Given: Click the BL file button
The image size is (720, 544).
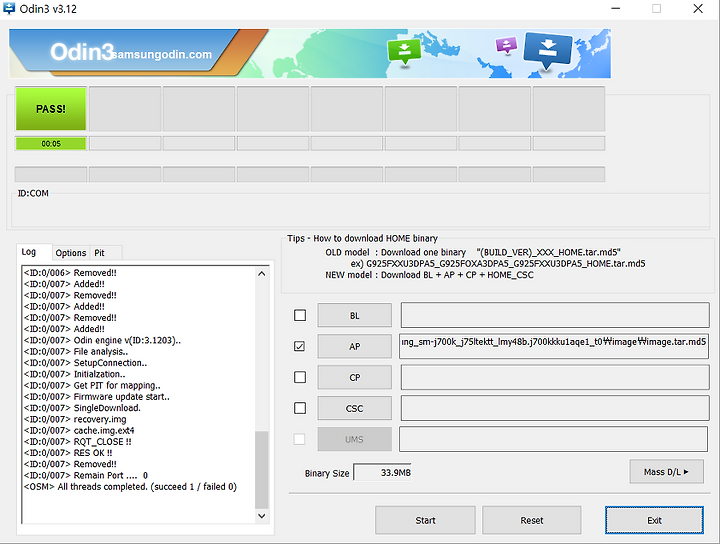Looking at the screenshot, I should click(354, 315).
